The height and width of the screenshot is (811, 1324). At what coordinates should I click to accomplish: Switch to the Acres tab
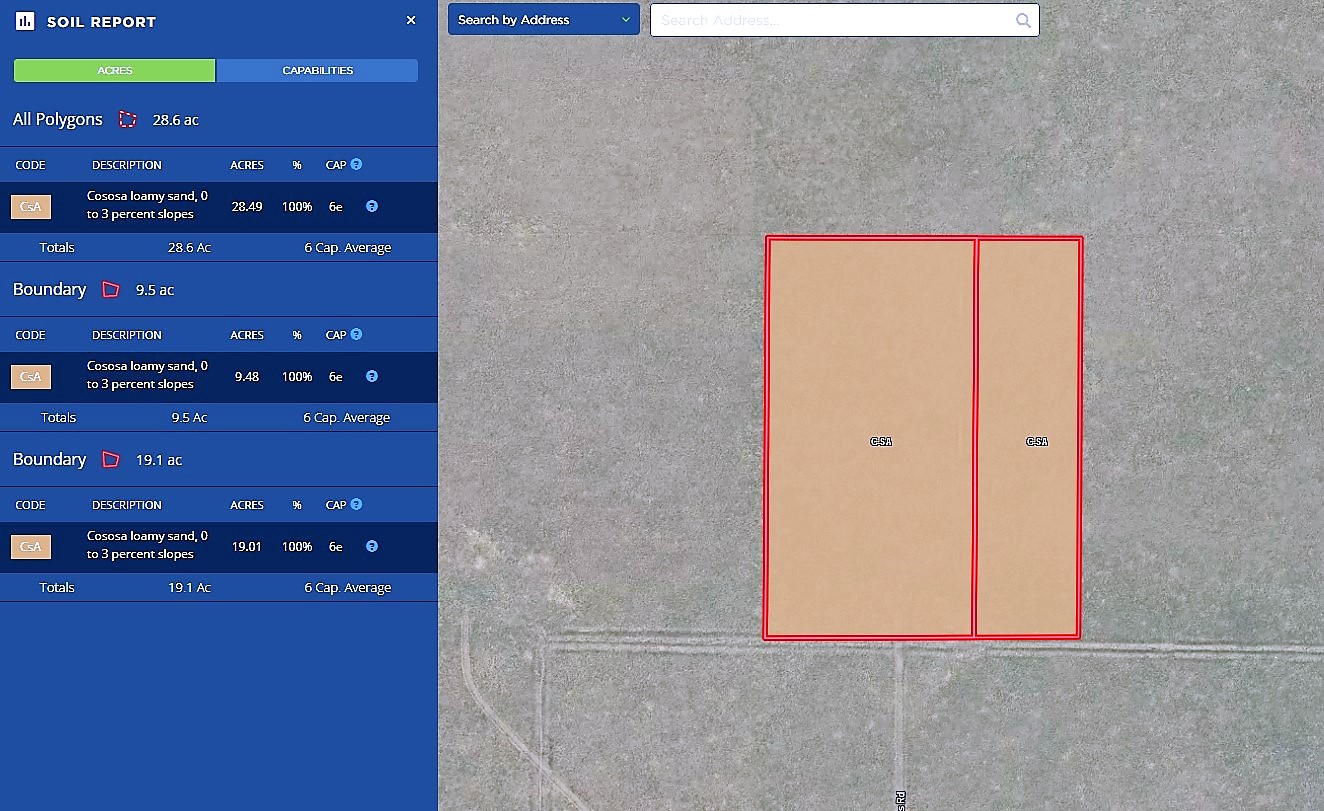point(115,71)
